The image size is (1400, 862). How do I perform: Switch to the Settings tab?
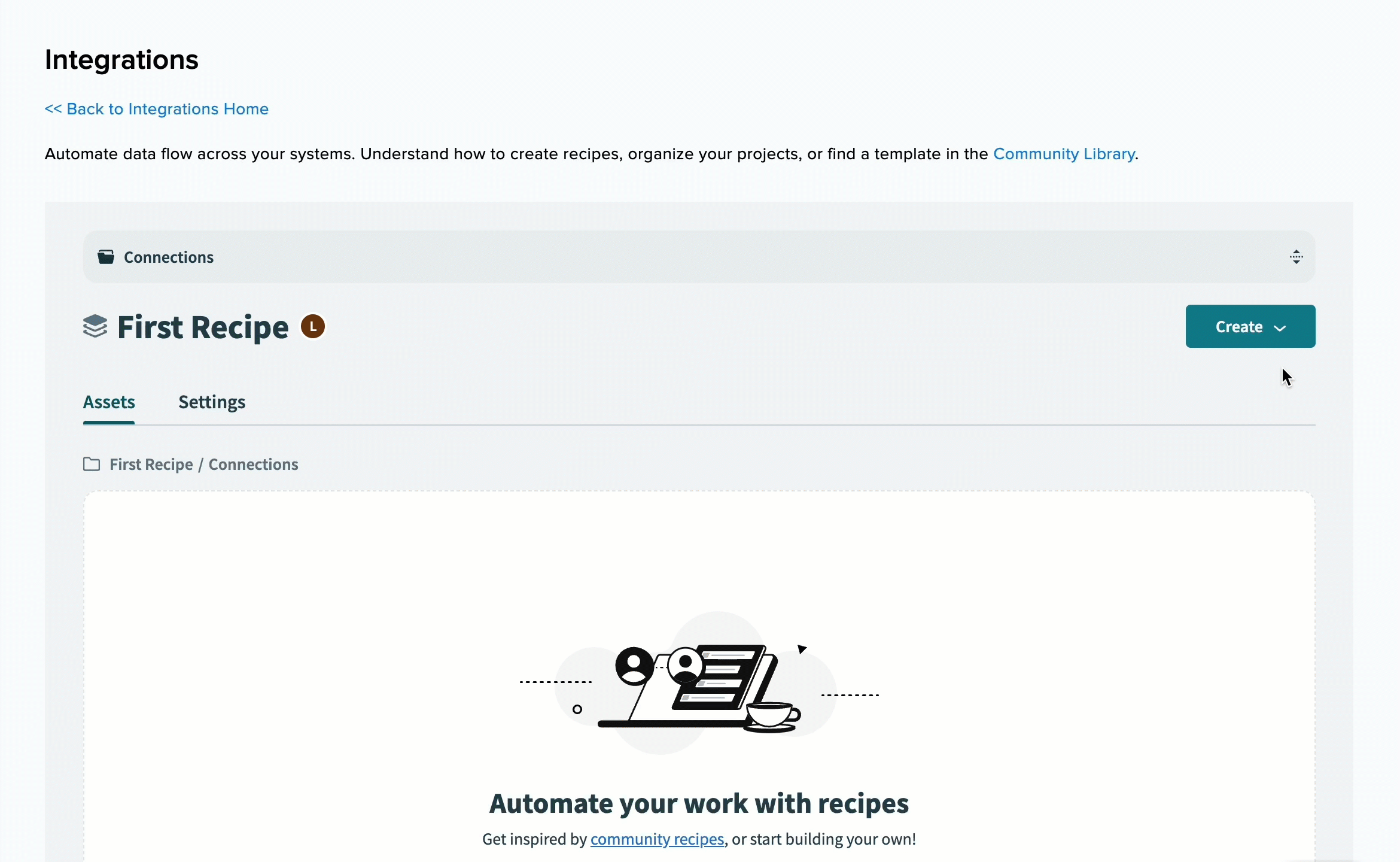tap(212, 402)
